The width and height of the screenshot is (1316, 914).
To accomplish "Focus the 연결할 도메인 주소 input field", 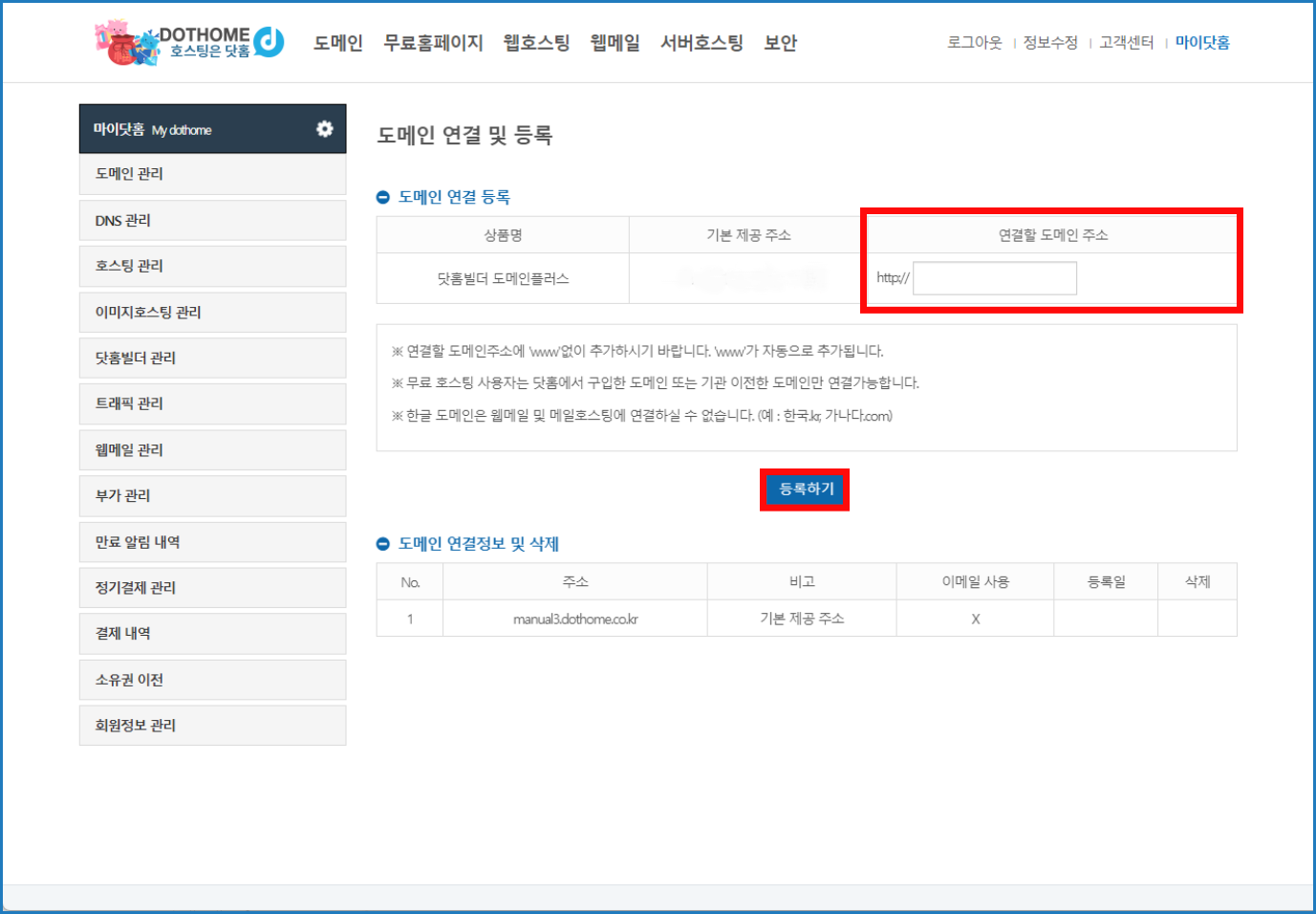I will click(994, 278).
